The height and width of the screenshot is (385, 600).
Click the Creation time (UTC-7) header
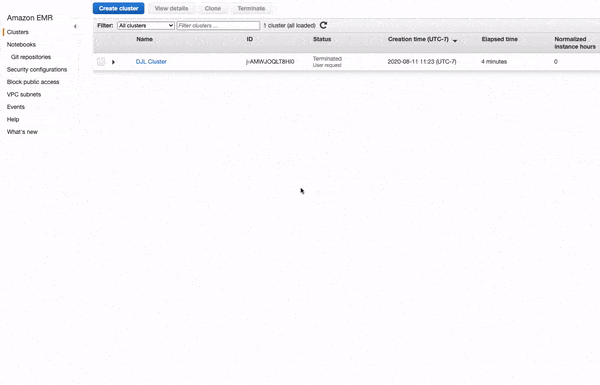(418, 39)
